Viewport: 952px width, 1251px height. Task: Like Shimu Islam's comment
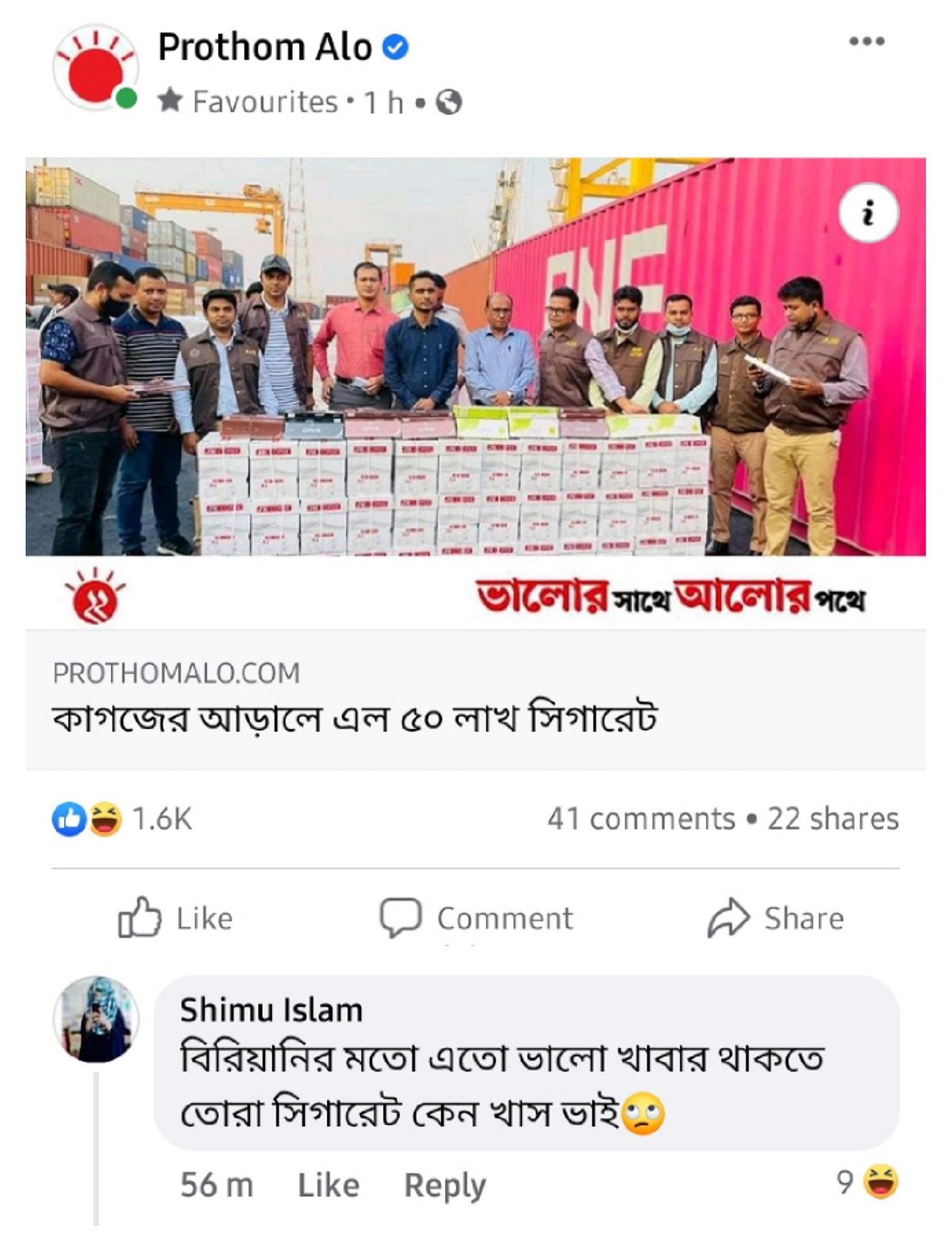tap(328, 1185)
